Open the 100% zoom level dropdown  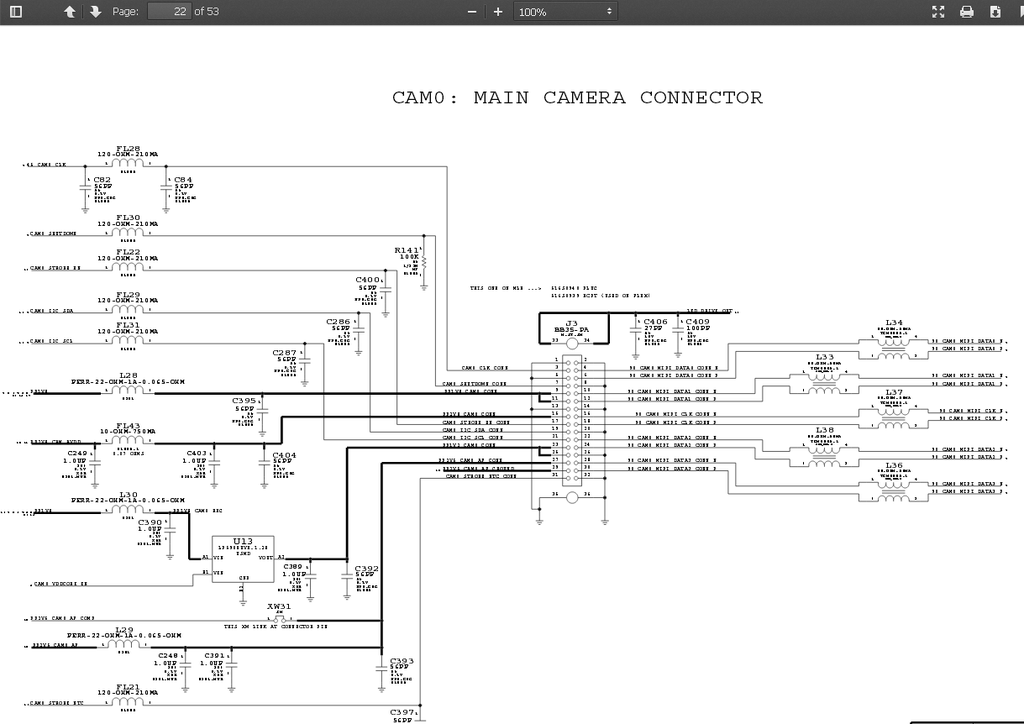tap(565, 12)
